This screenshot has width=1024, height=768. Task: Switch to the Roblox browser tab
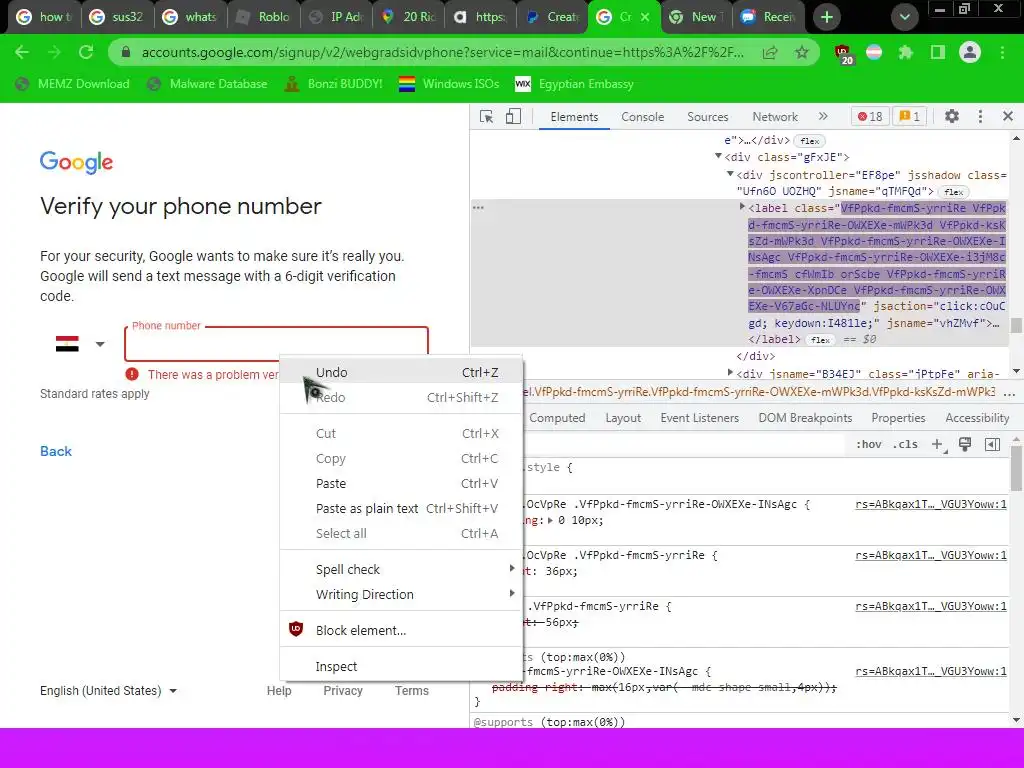click(263, 17)
